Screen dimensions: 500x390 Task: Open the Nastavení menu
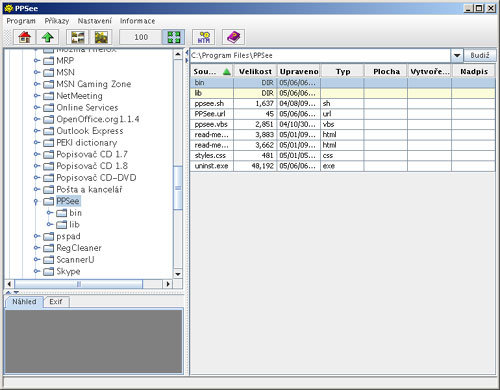tap(94, 21)
